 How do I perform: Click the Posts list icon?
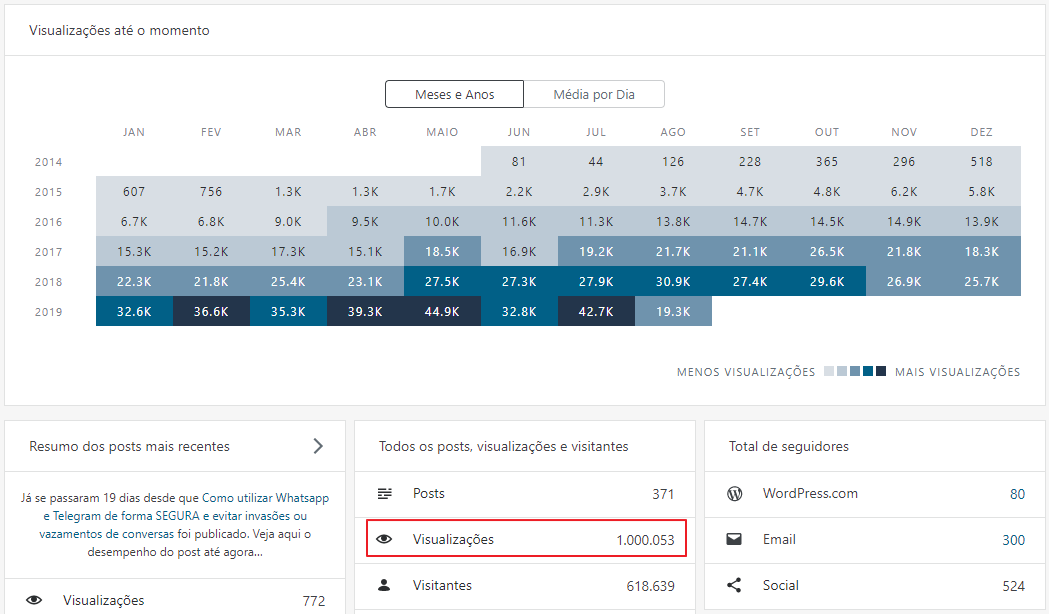[x=384, y=494]
